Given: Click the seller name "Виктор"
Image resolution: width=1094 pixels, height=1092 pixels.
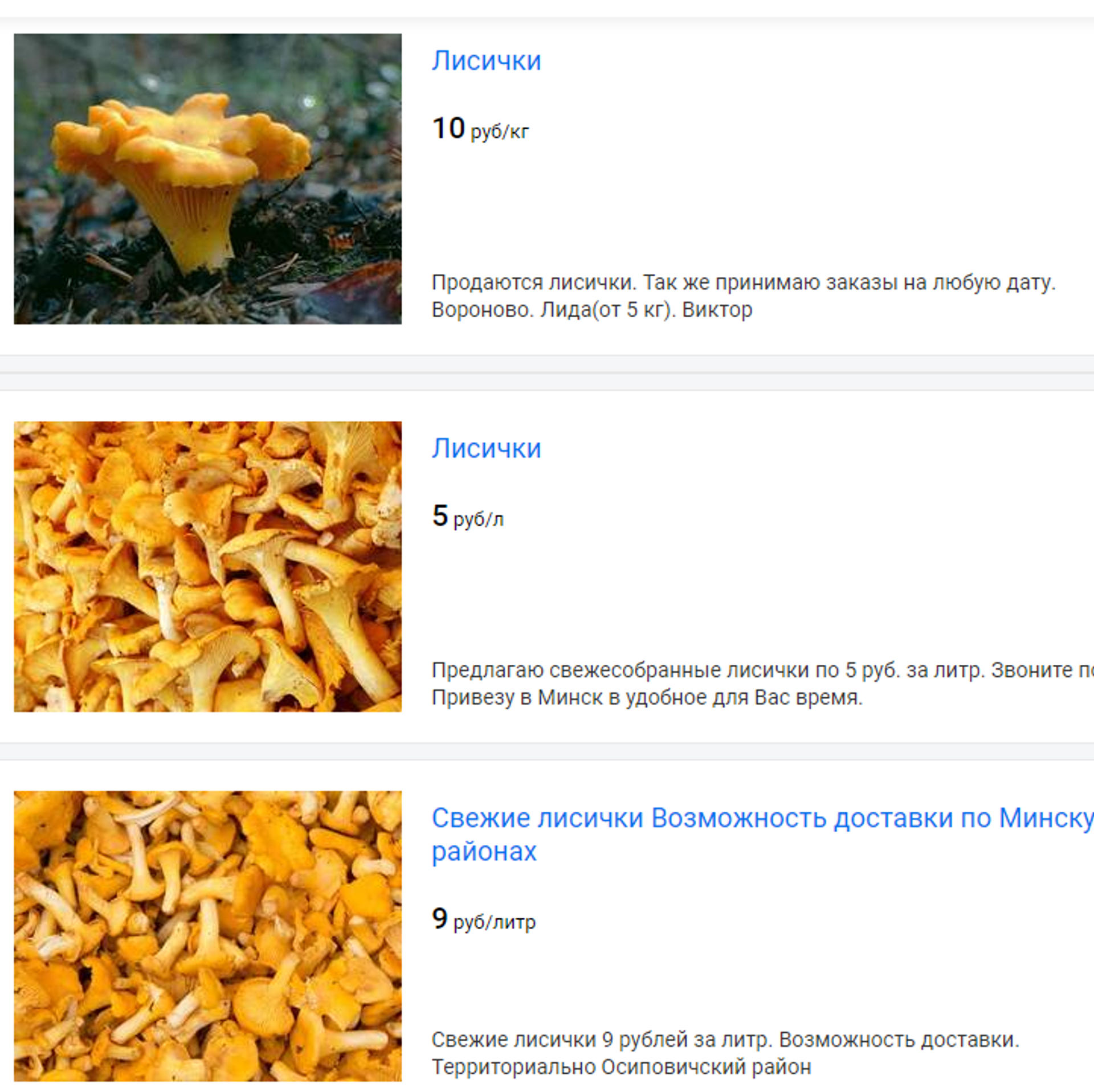Looking at the screenshot, I should tap(717, 310).
